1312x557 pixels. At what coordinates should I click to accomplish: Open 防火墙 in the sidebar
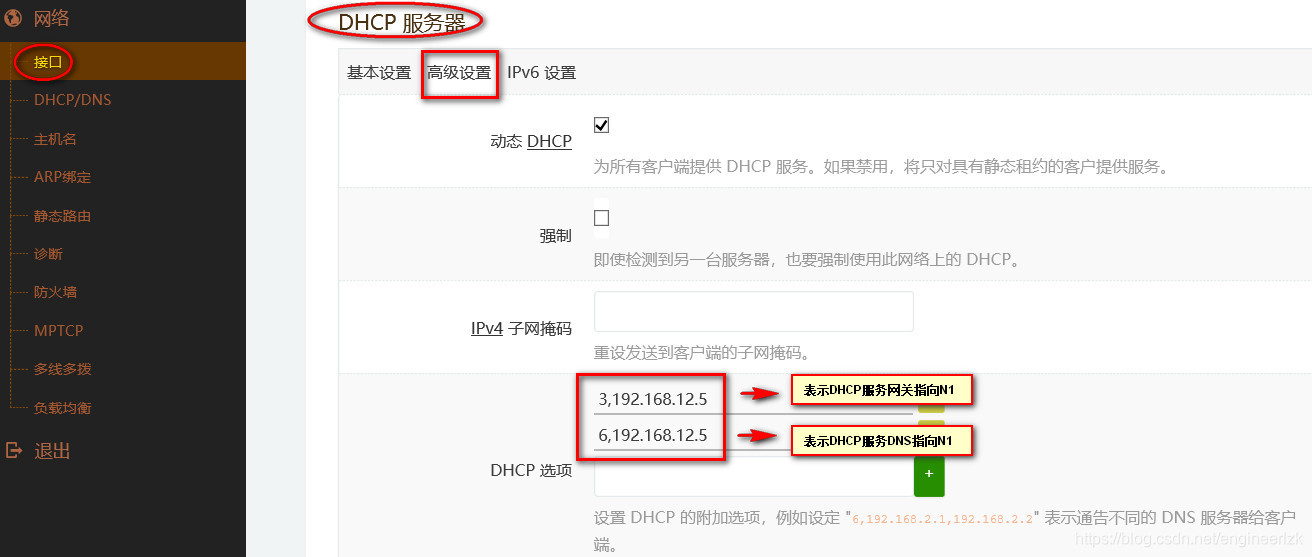coord(55,292)
